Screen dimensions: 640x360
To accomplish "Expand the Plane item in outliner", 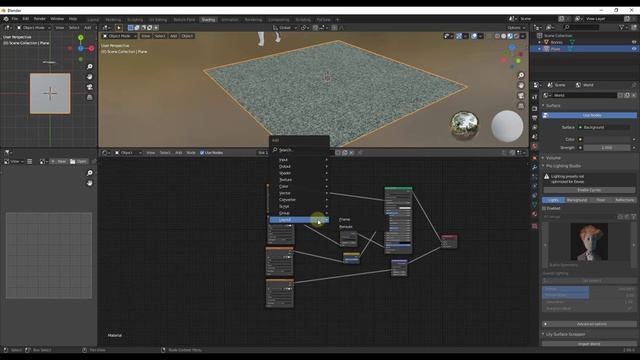I will 540,49.
